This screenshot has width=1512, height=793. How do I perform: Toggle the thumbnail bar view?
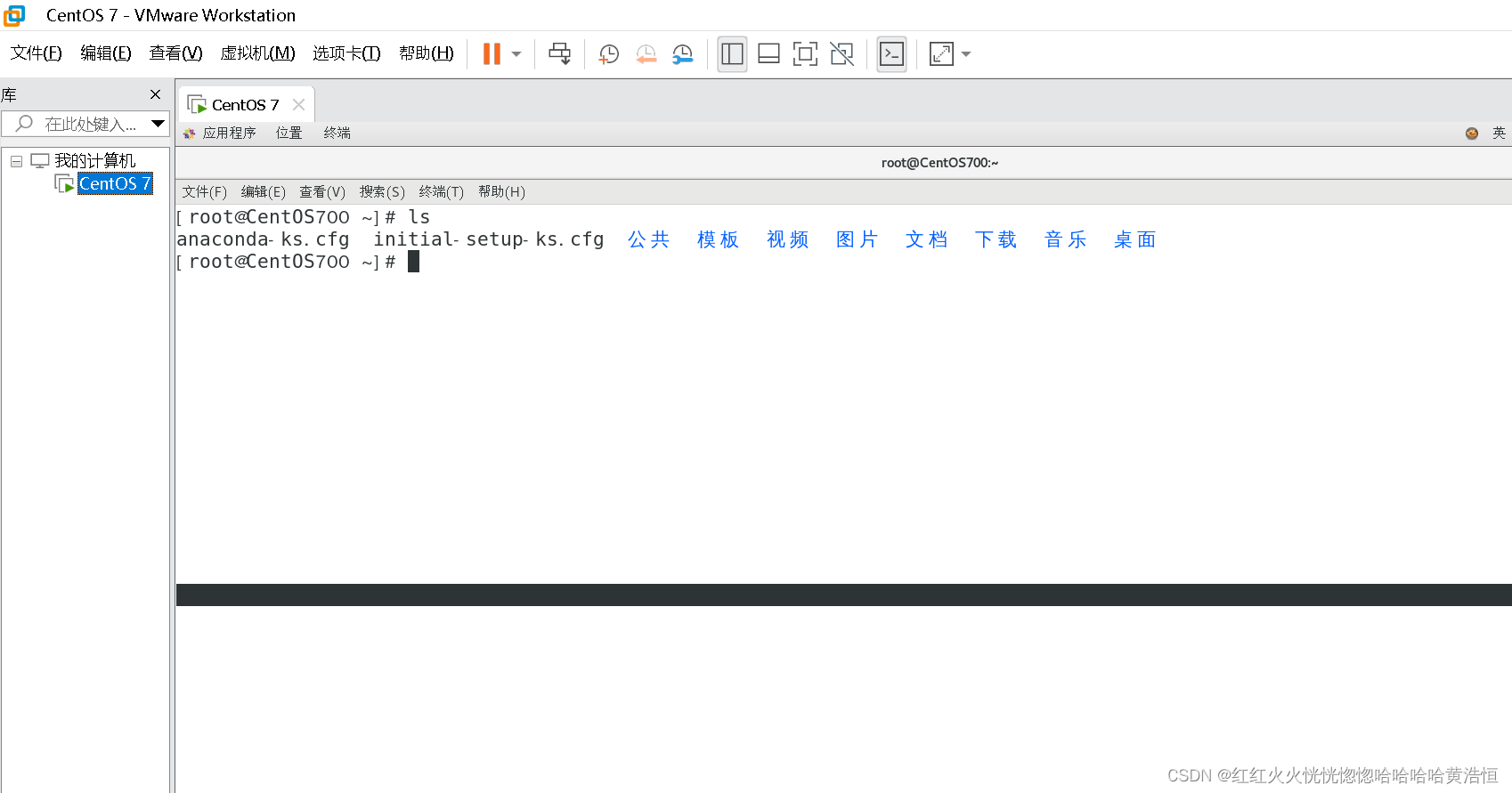(768, 54)
